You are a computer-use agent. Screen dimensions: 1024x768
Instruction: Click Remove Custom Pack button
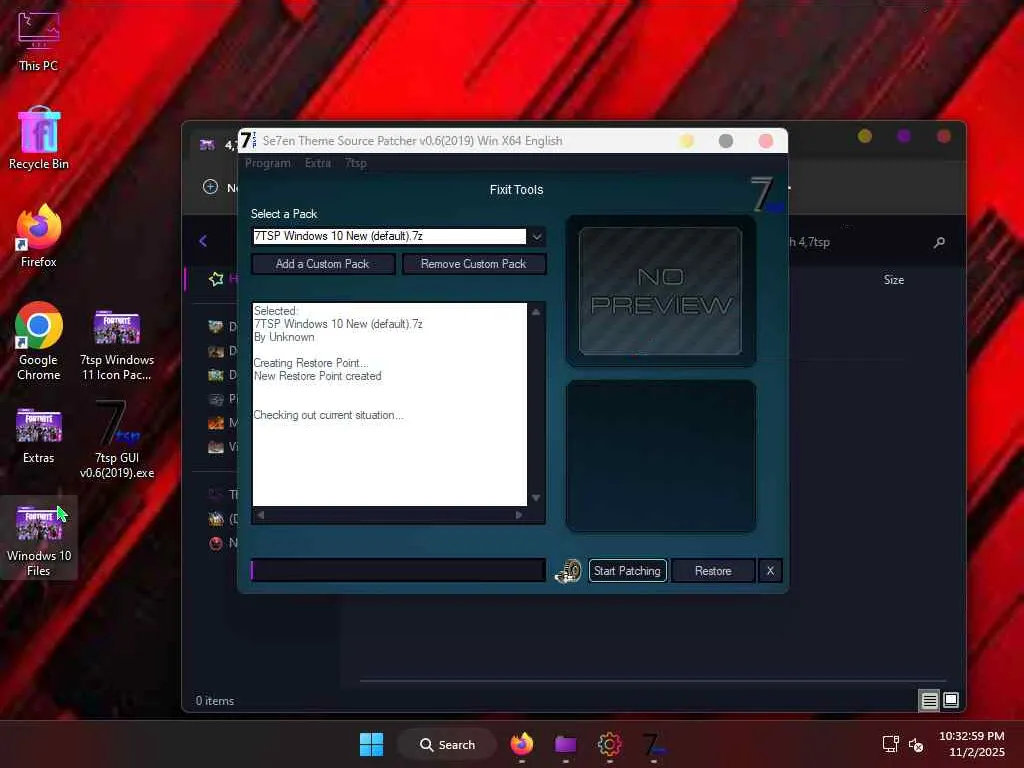click(473, 264)
